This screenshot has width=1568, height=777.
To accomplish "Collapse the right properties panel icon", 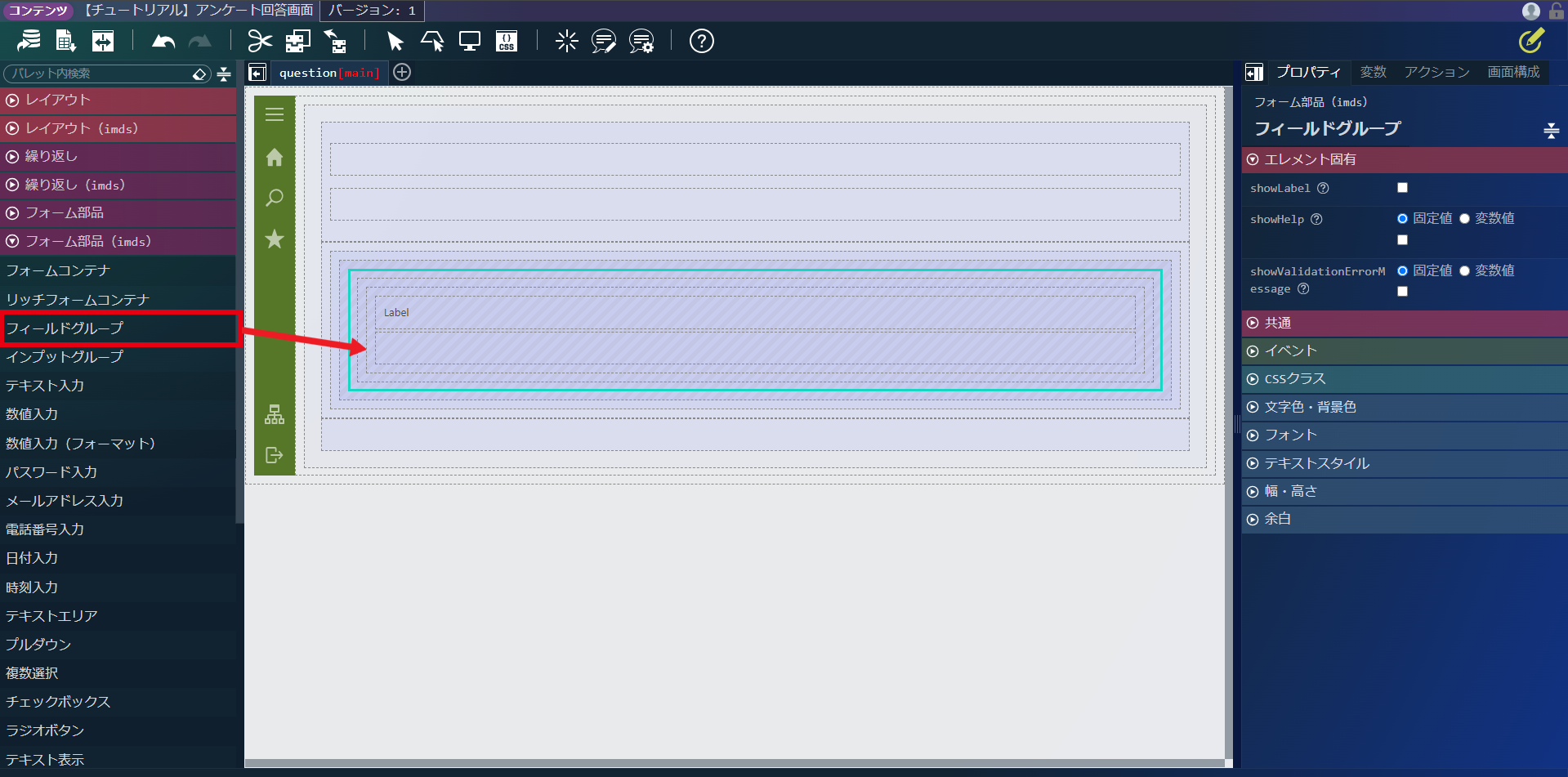I will point(1254,73).
